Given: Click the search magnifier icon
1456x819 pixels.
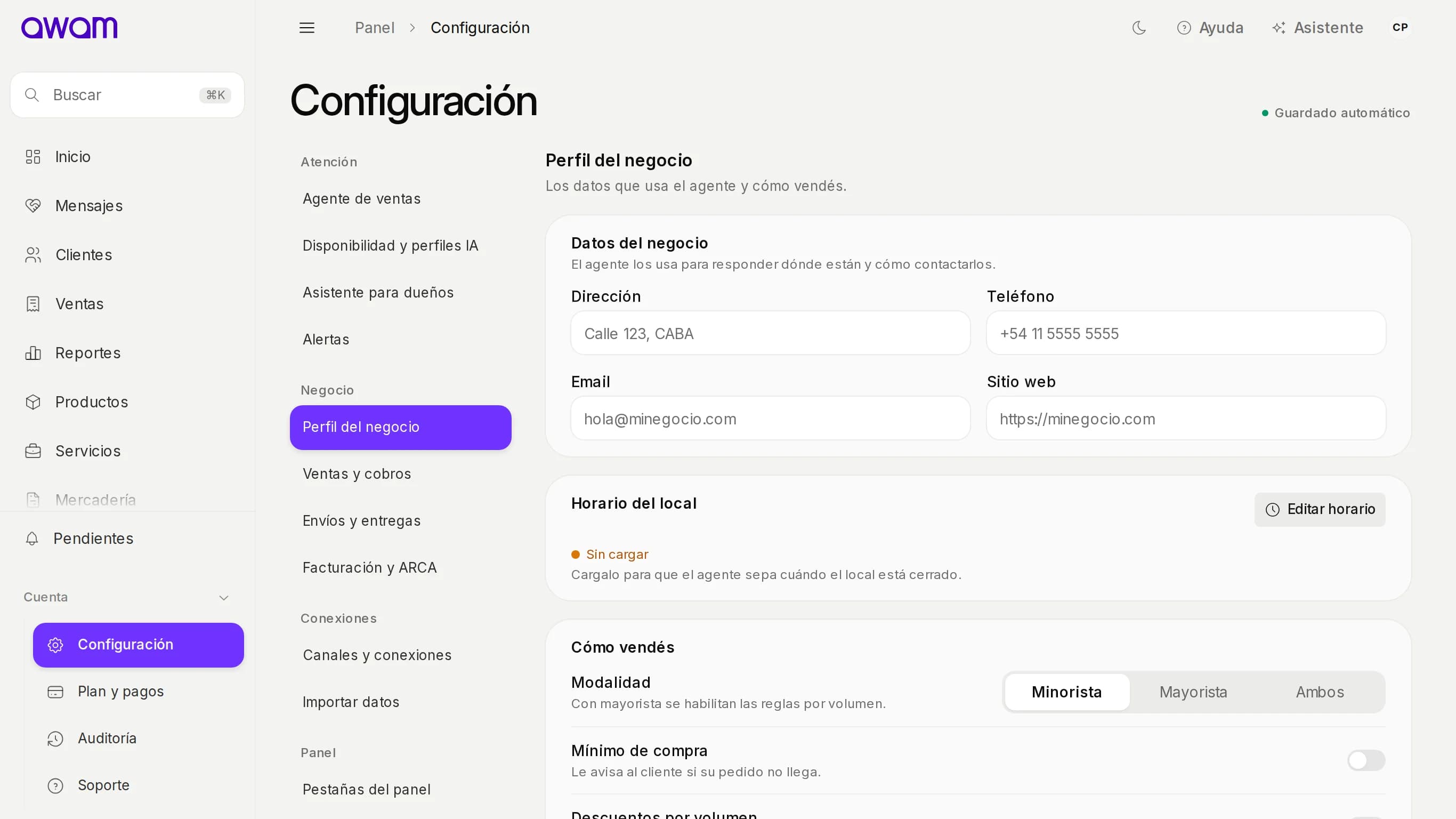Looking at the screenshot, I should coord(32,95).
